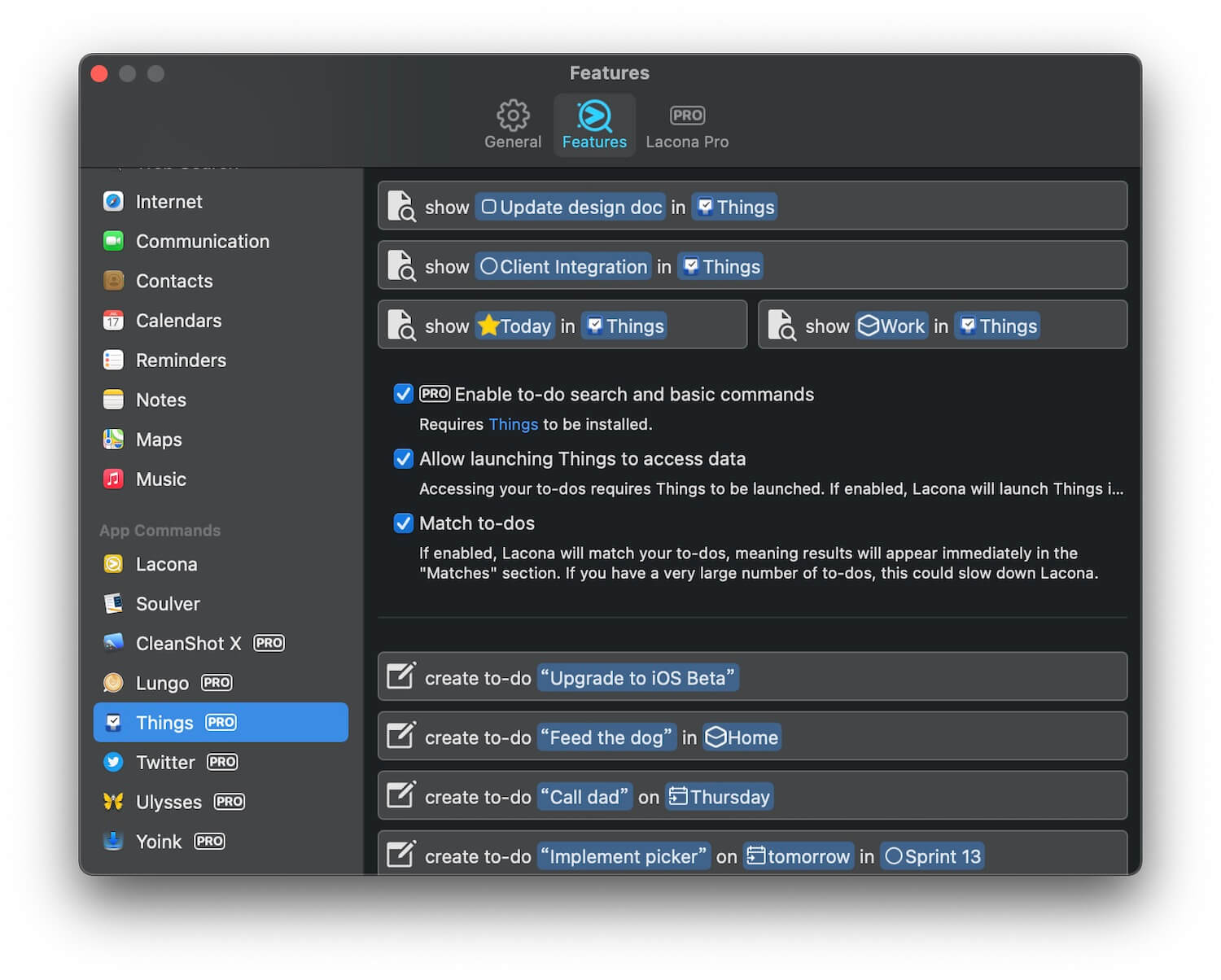Click the show Client Integration example
This screenshot has height=980, width=1221.
pyautogui.click(x=752, y=265)
